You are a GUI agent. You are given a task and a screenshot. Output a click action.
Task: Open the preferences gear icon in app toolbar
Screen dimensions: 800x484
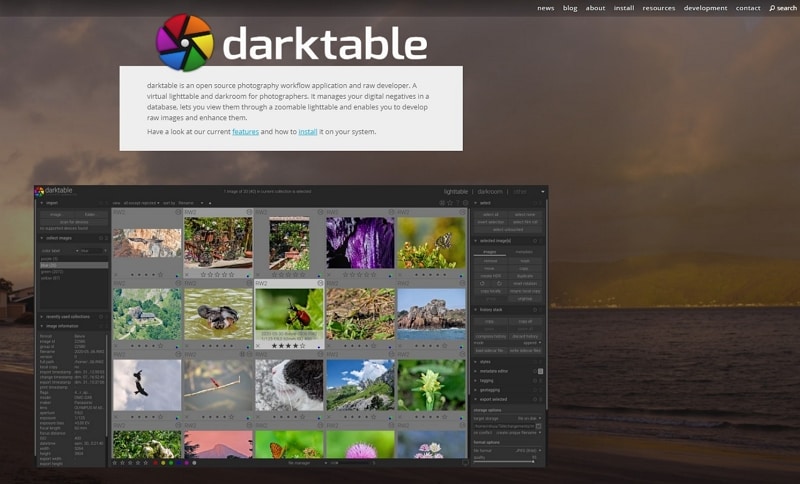[465, 203]
